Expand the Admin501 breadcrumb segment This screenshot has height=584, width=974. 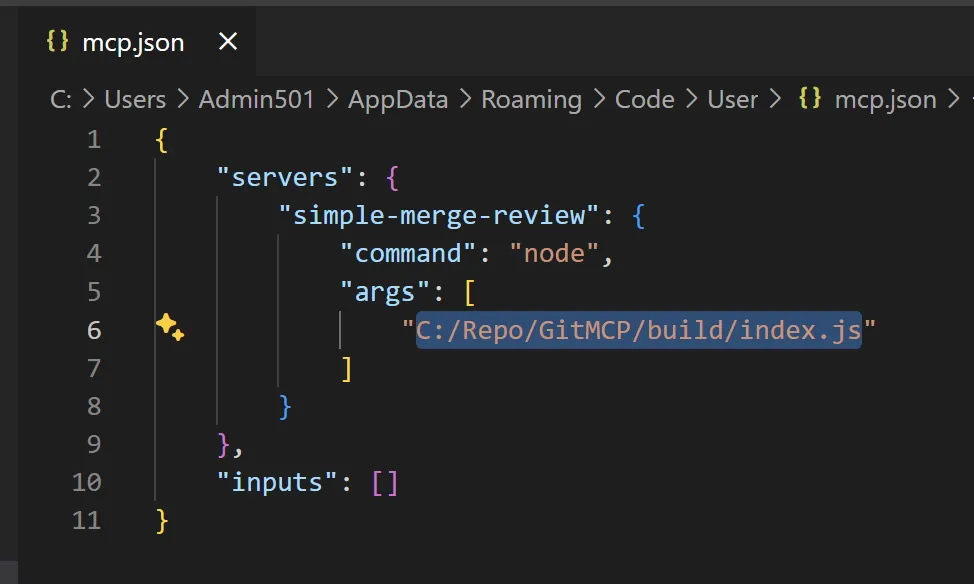coord(256,100)
